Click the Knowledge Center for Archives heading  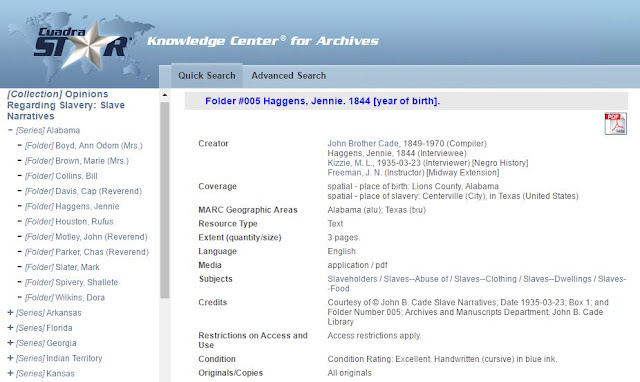[x=263, y=41]
